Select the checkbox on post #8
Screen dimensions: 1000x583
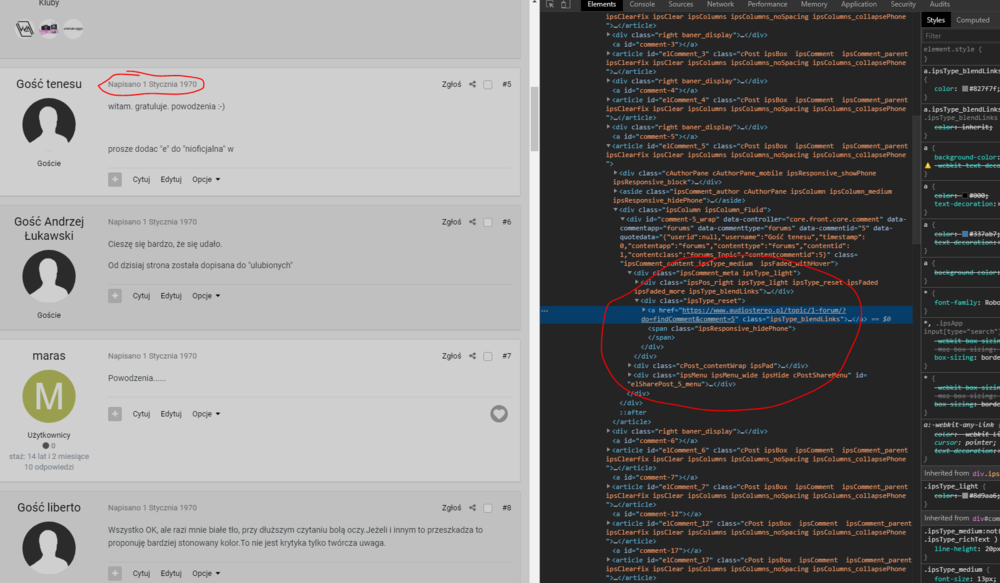488,508
